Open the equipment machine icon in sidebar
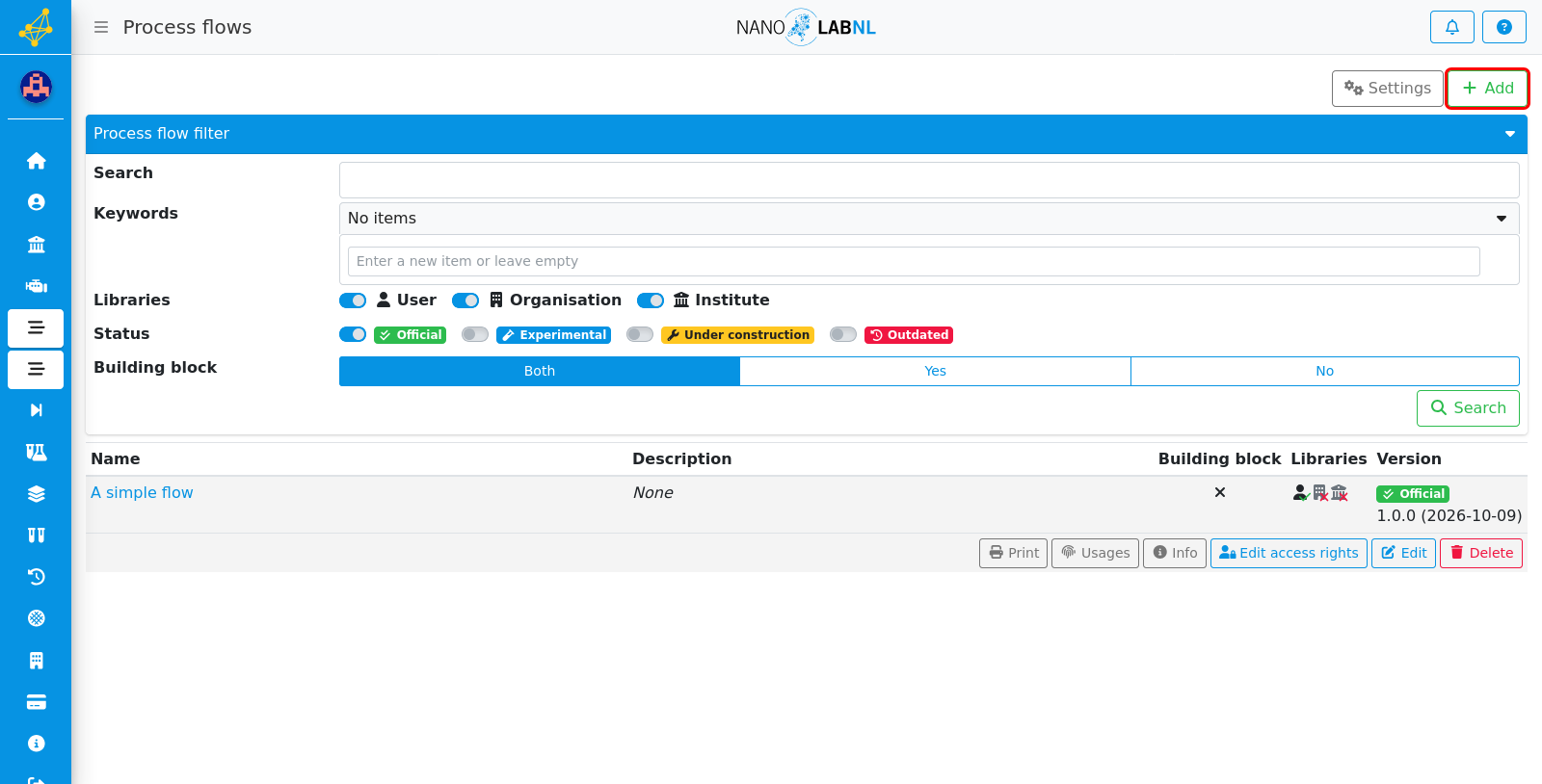The height and width of the screenshot is (784, 1542). (36, 286)
